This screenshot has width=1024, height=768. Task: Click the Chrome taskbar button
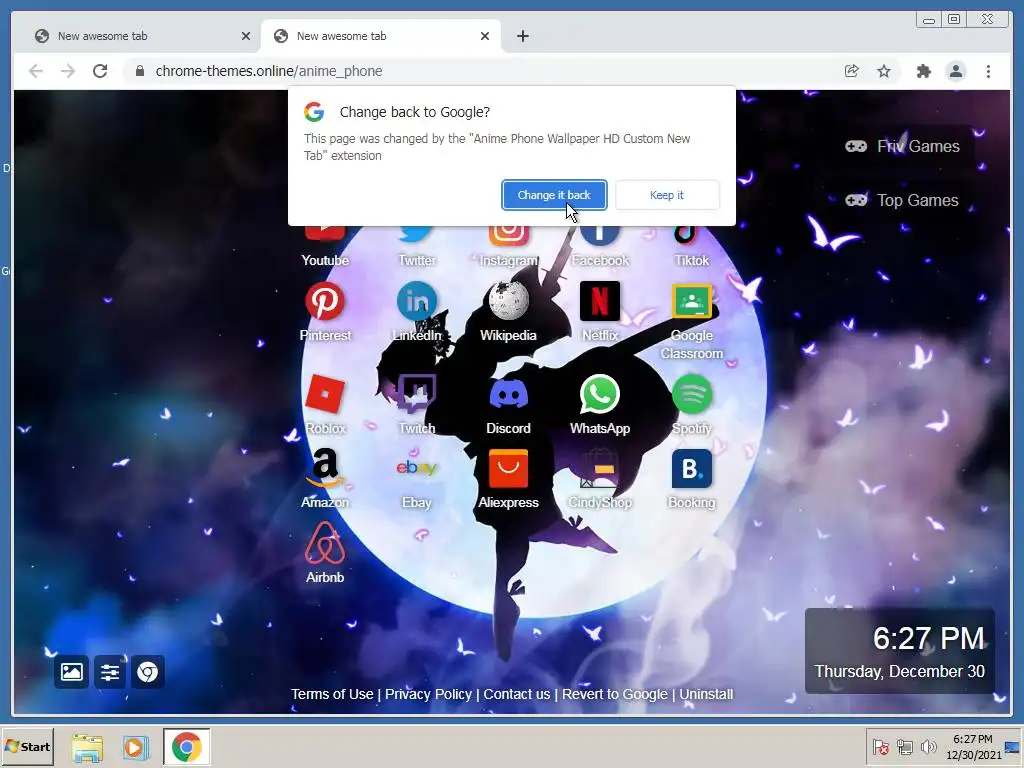187,746
